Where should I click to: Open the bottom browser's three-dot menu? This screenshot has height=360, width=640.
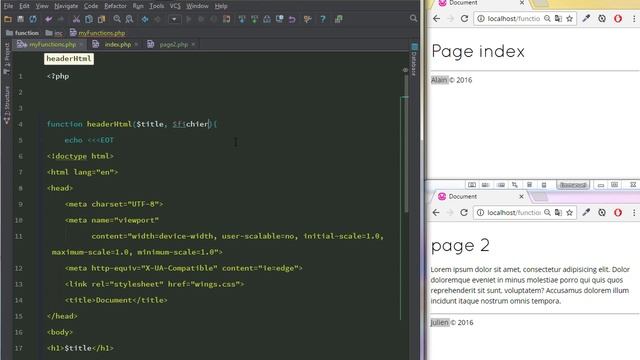tap(633, 212)
